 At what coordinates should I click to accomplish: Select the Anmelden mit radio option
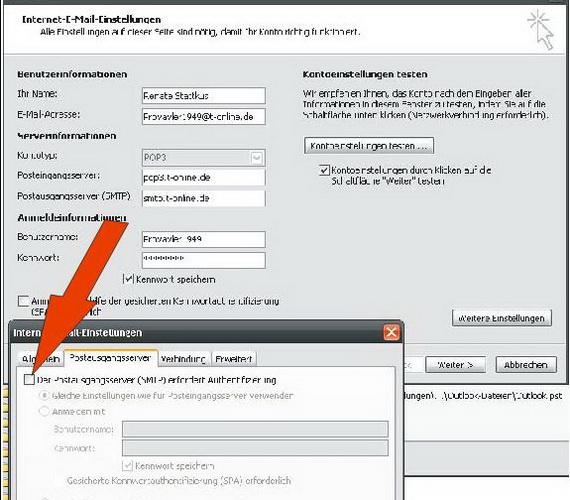pyautogui.click(x=44, y=412)
